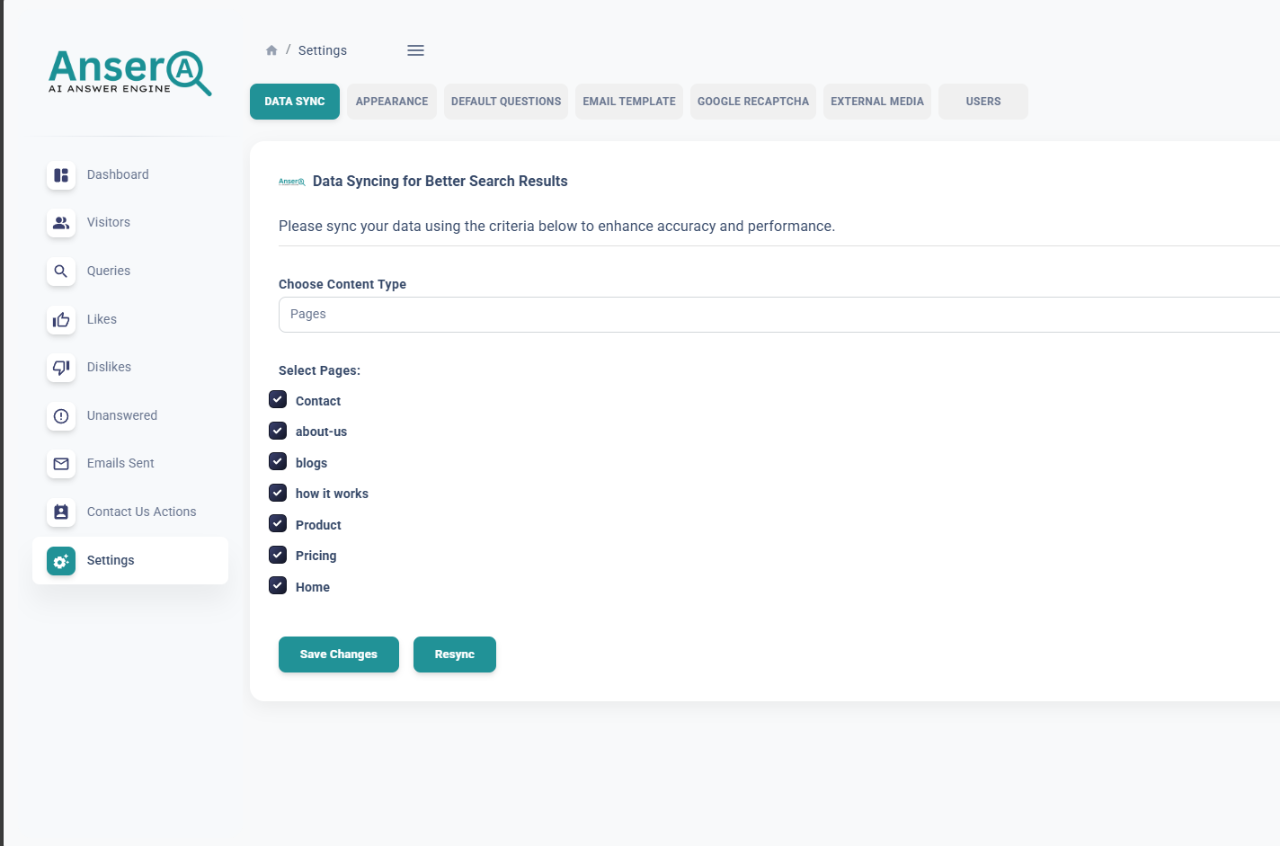Screen dimensions: 1280x846
Task: Switch to the Appearance tab
Action: coord(392,101)
